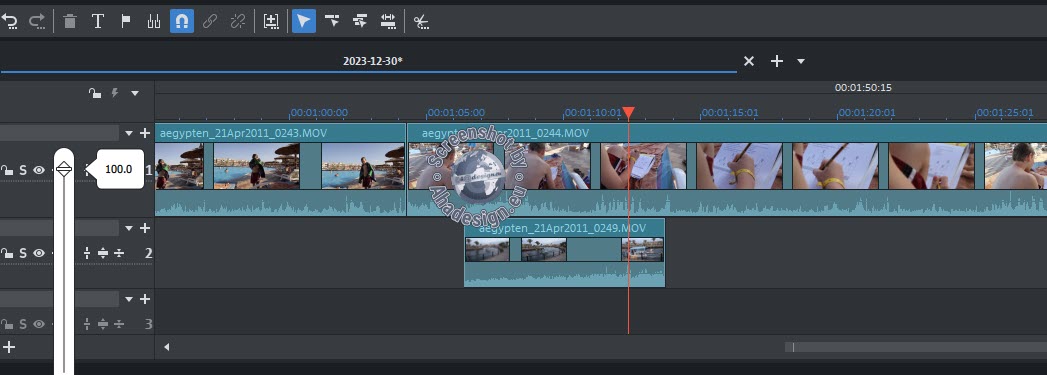Lock track 1
The height and width of the screenshot is (375, 1047).
tap(7, 170)
